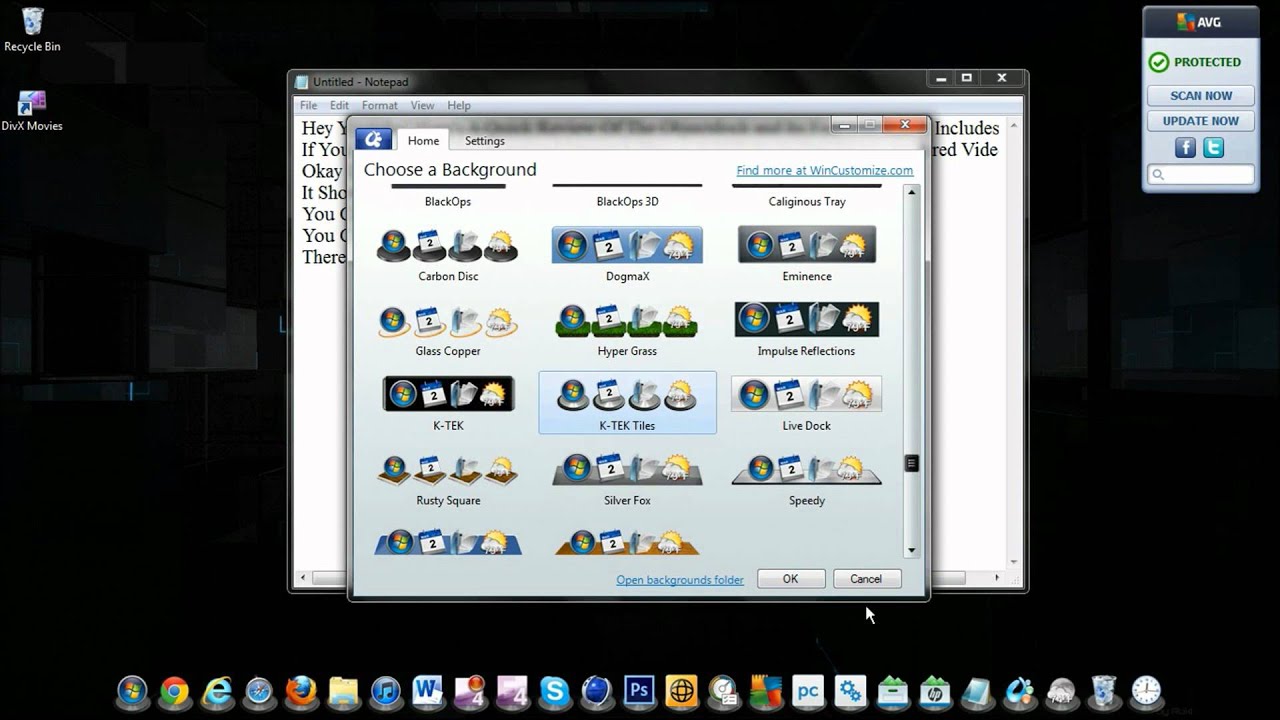Open the DivX Movies desktop shortcut
This screenshot has width=1280, height=720.
[x=32, y=110]
